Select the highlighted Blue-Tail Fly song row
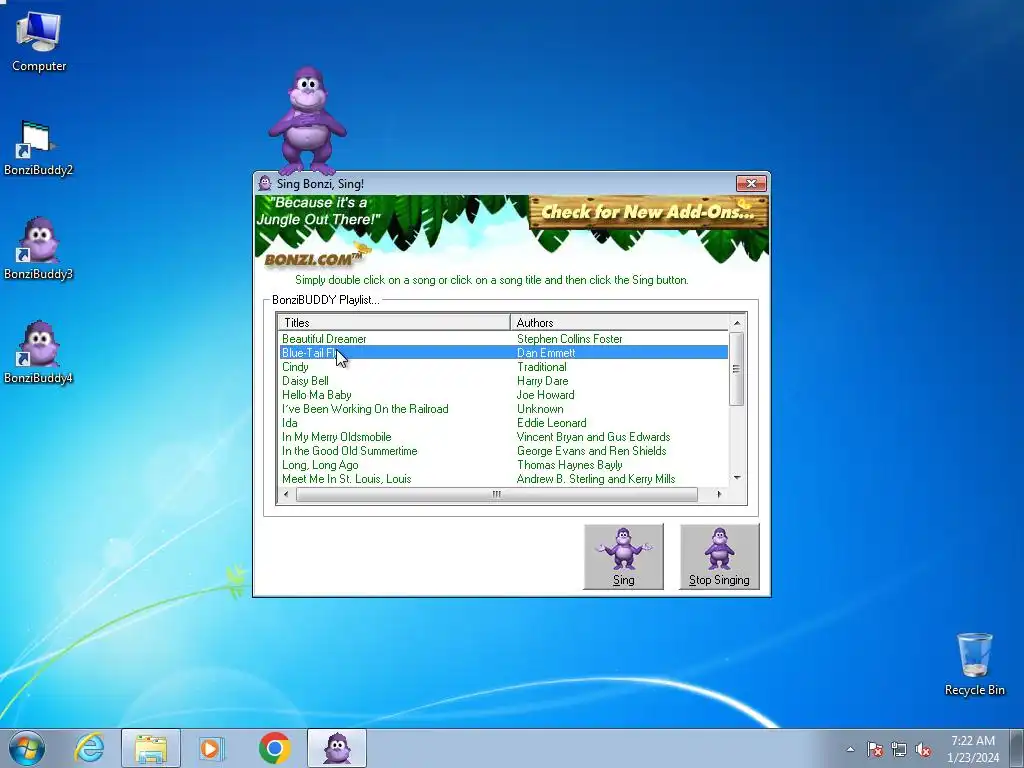The image size is (1024, 768). click(x=504, y=353)
